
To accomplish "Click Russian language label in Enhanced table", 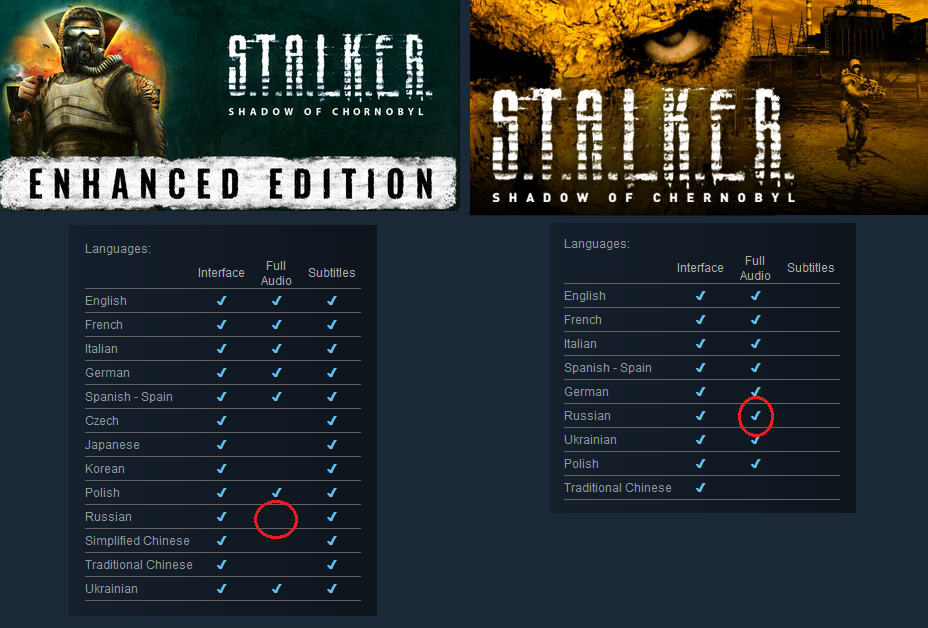I will (108, 517).
